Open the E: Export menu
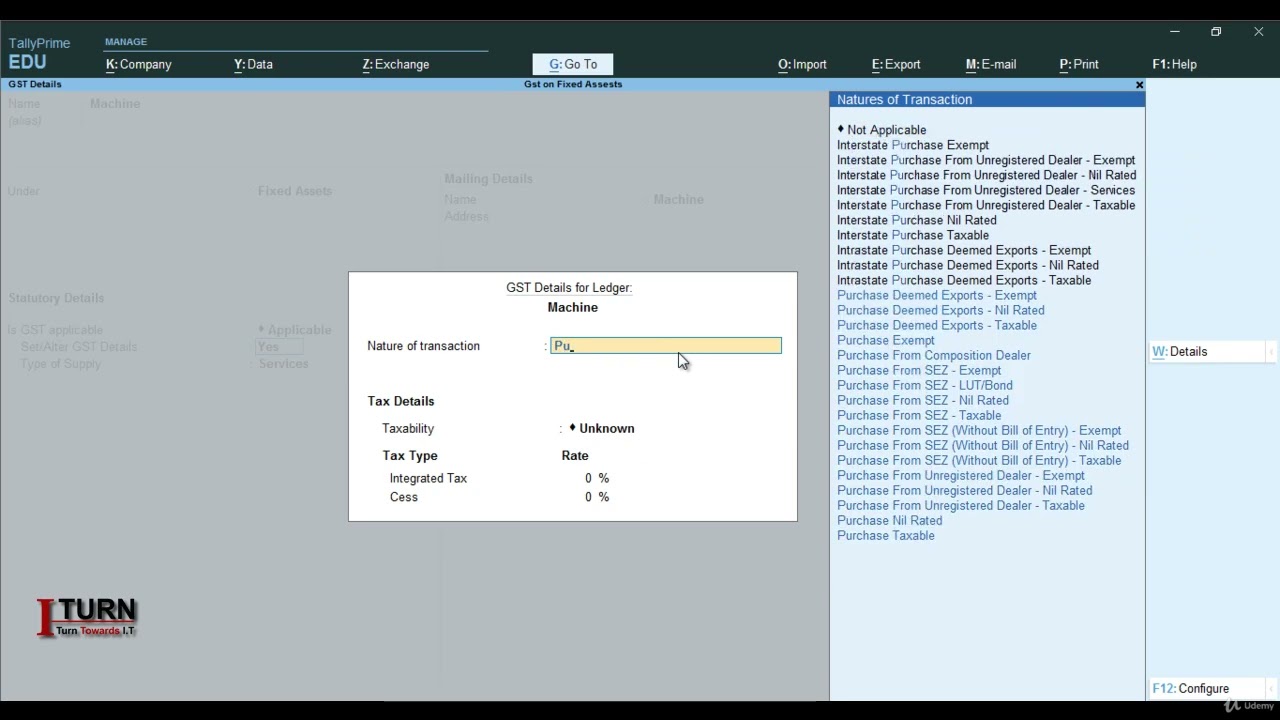This screenshot has height=720, width=1280. [x=896, y=64]
